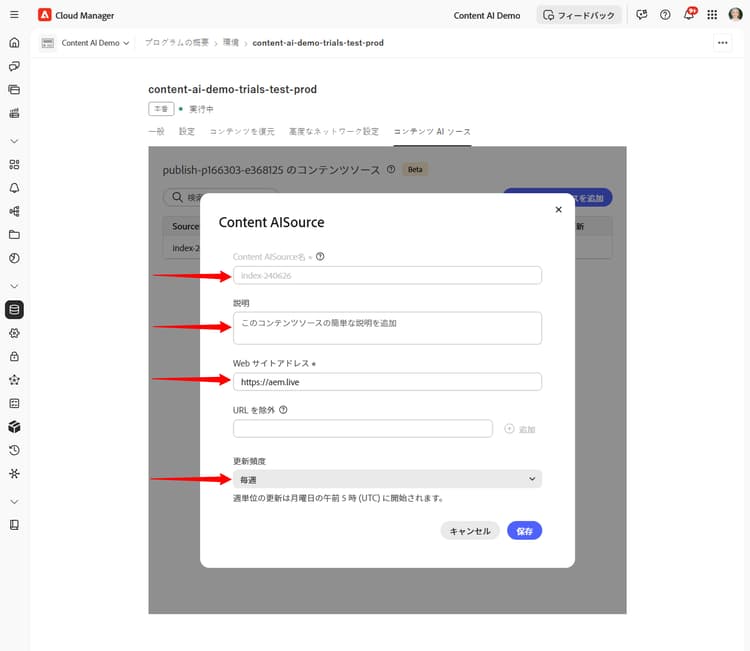Screen dimensions: 750x651
Task: Open header notifications bell with badge
Action: pos(689,14)
